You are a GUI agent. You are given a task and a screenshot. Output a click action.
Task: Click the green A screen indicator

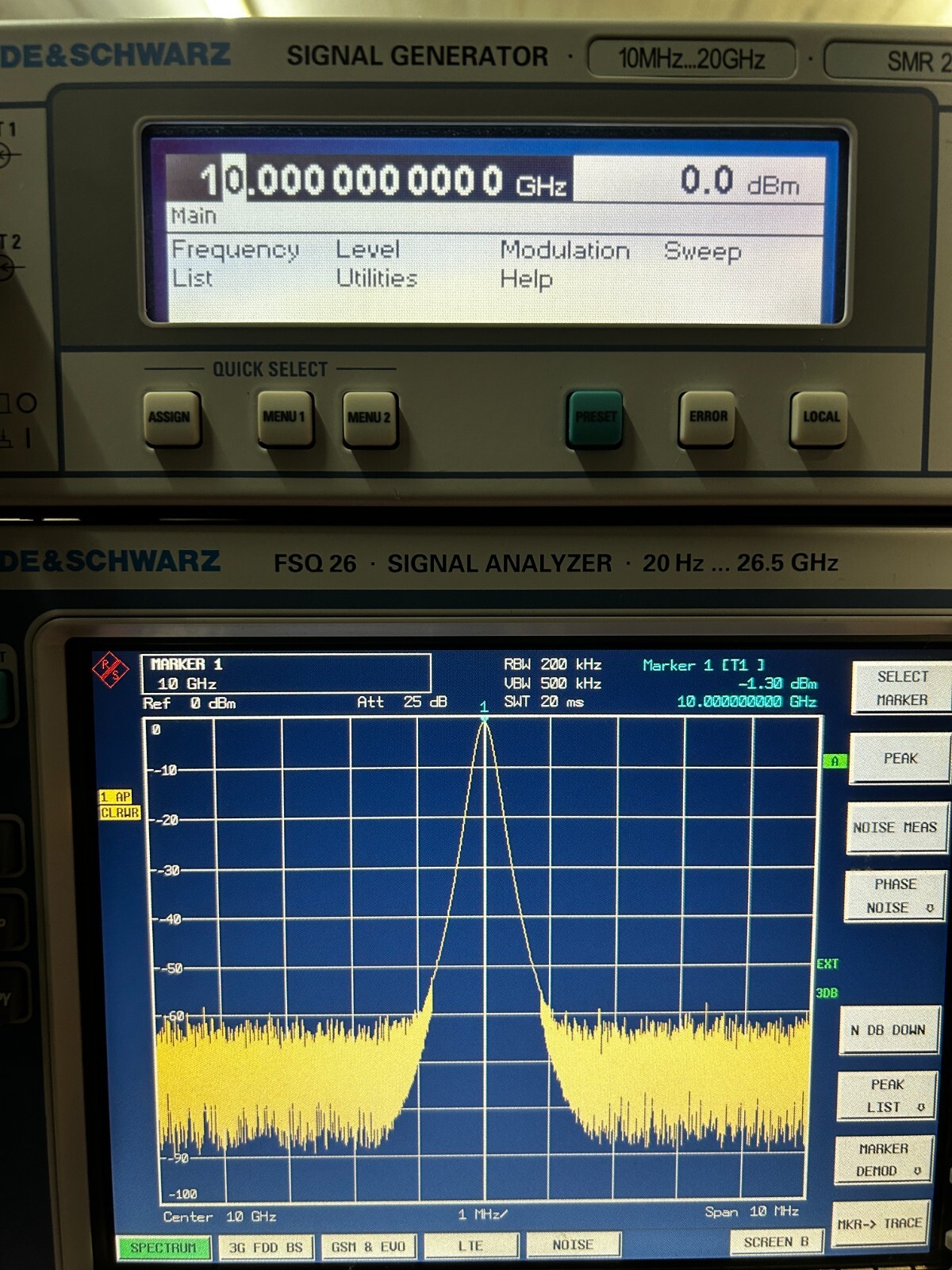834,761
